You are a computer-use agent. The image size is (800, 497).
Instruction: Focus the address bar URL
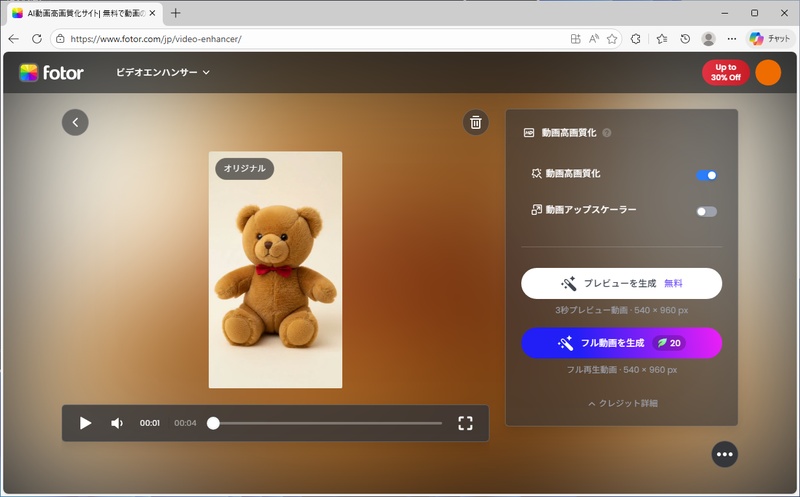click(x=156, y=39)
